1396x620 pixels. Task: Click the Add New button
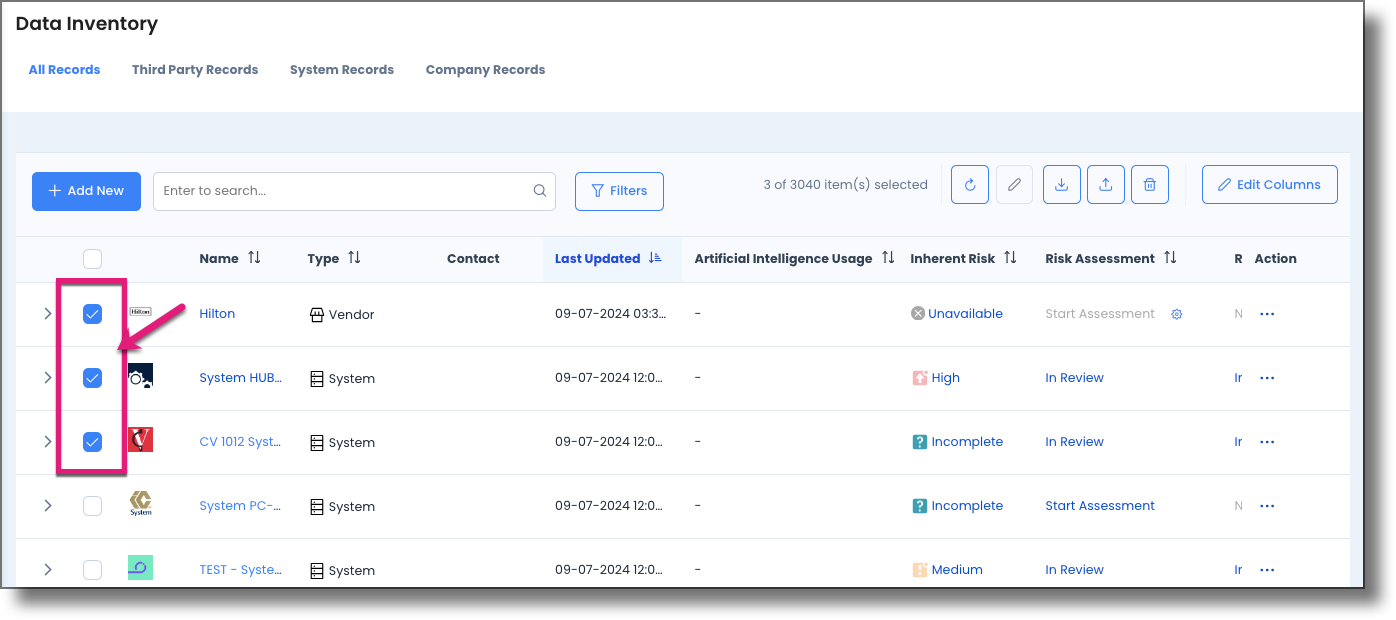coord(86,191)
